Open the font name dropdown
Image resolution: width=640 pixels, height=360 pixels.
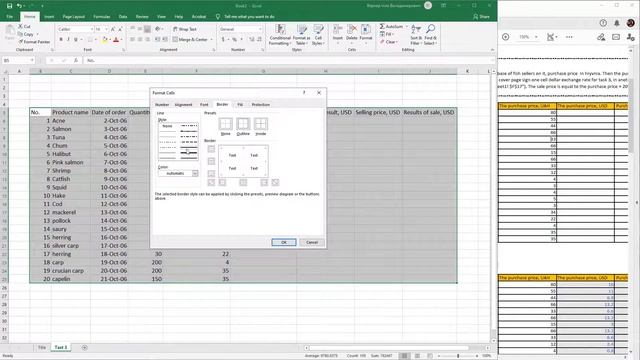tap(92, 29)
